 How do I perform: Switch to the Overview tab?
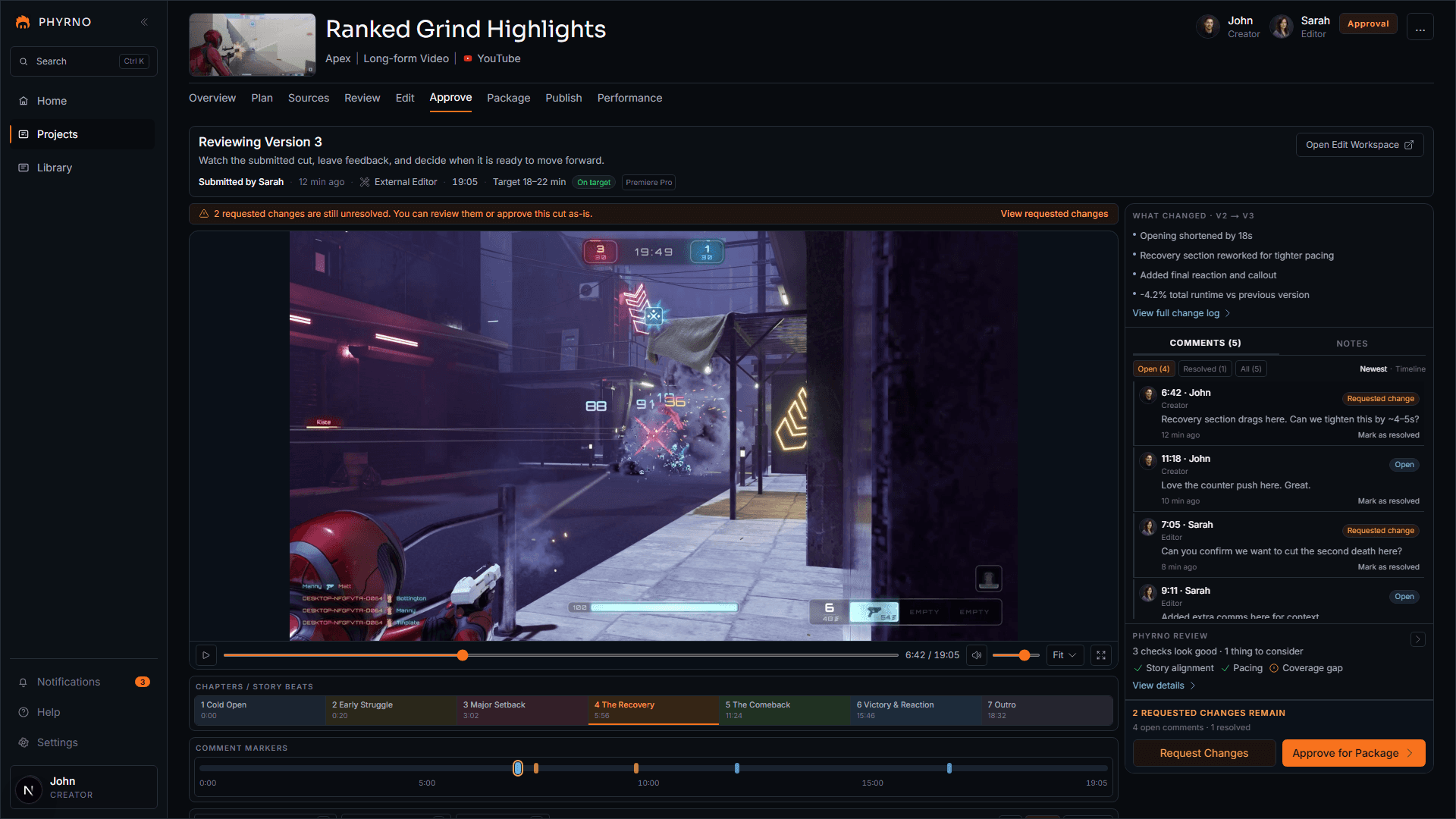pyautogui.click(x=212, y=98)
